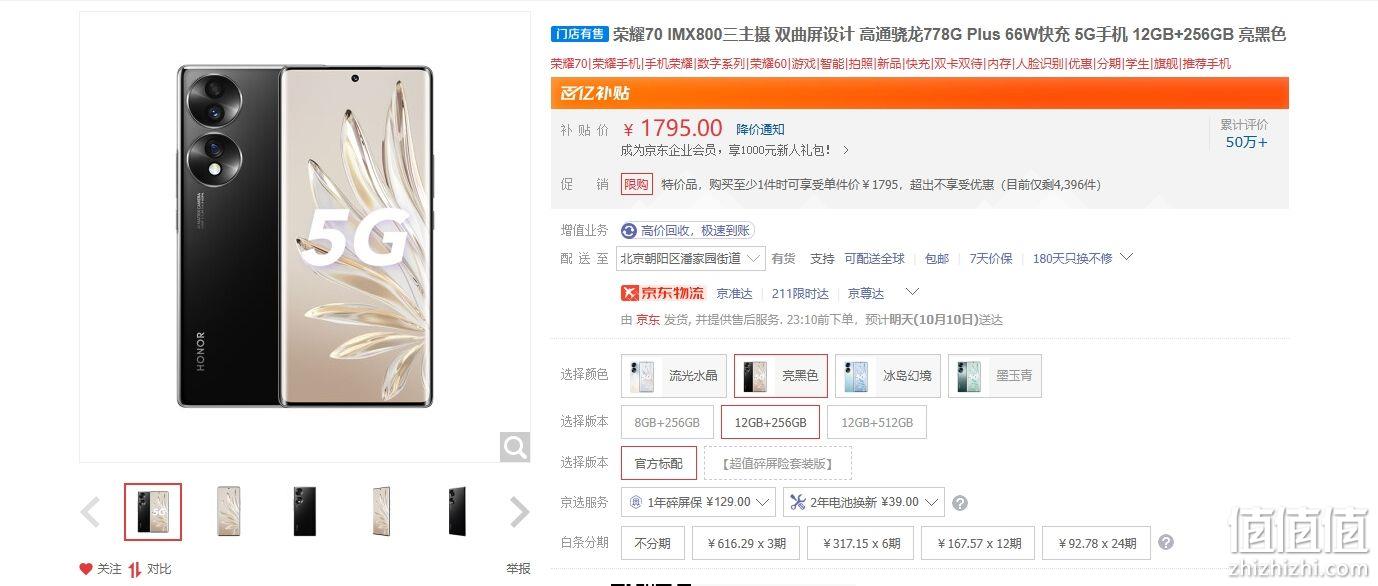Open the delivery address dropdown 北京朝阳区潘家园街道
The height and width of the screenshot is (586, 1378).
coord(691,258)
